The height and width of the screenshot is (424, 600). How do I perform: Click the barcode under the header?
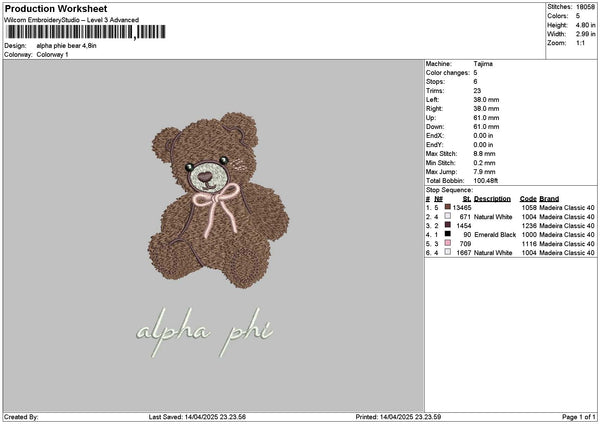(86, 32)
